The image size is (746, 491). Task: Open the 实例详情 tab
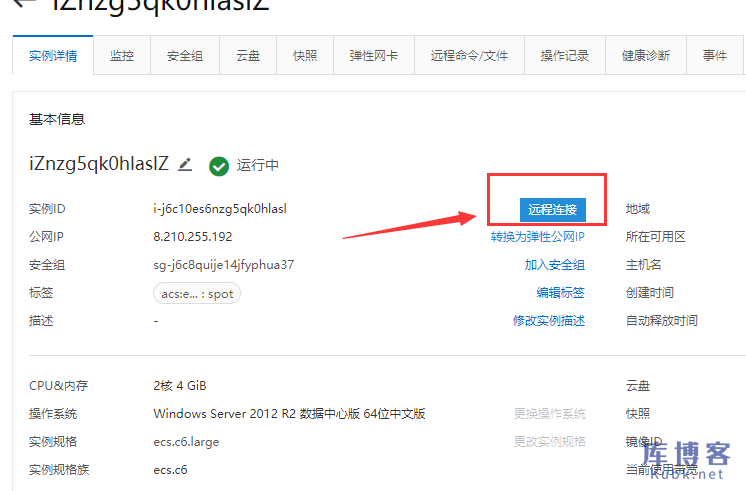coord(53,55)
